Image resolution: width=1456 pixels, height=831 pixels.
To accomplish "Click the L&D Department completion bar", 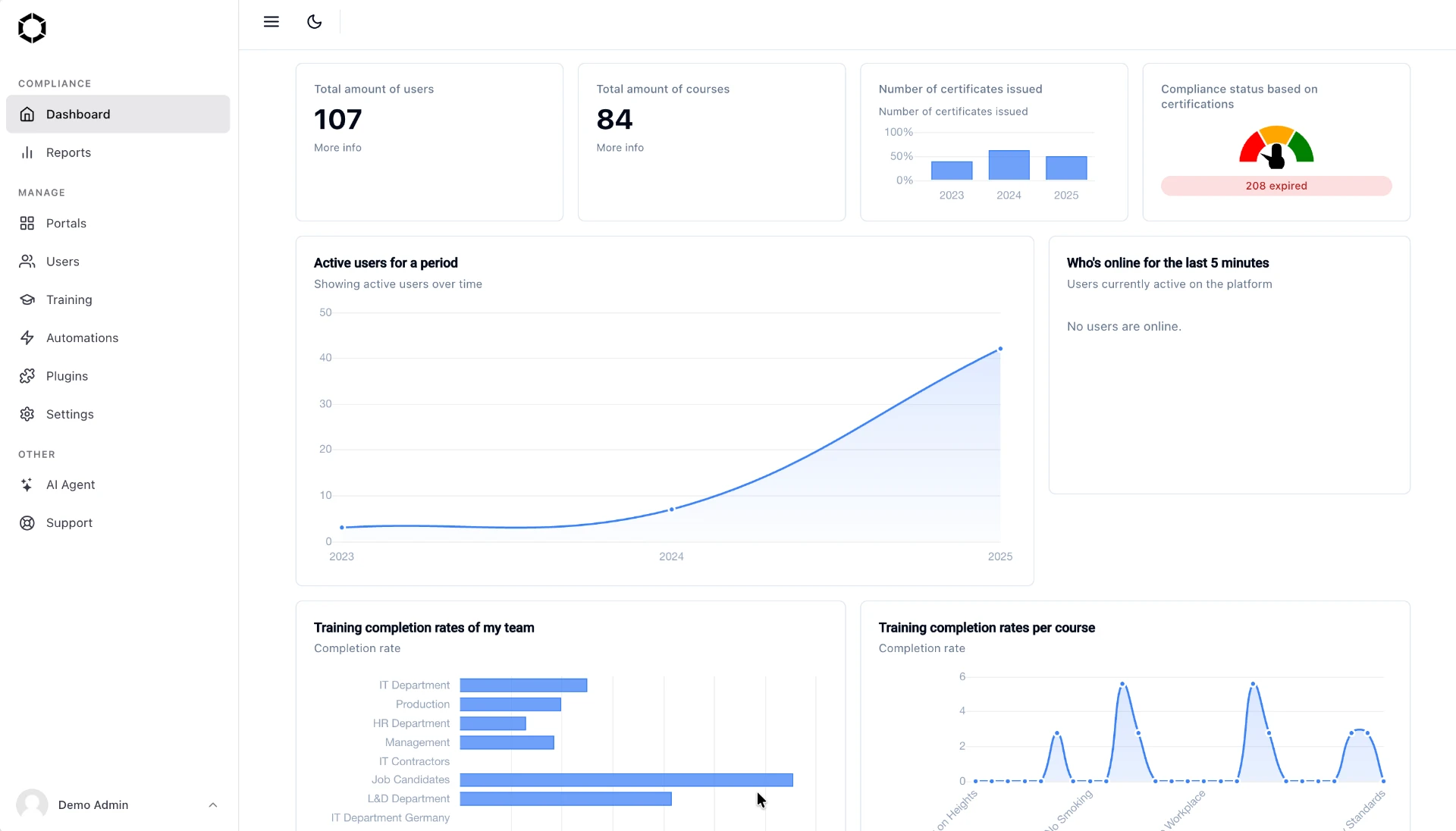I will click(566, 799).
